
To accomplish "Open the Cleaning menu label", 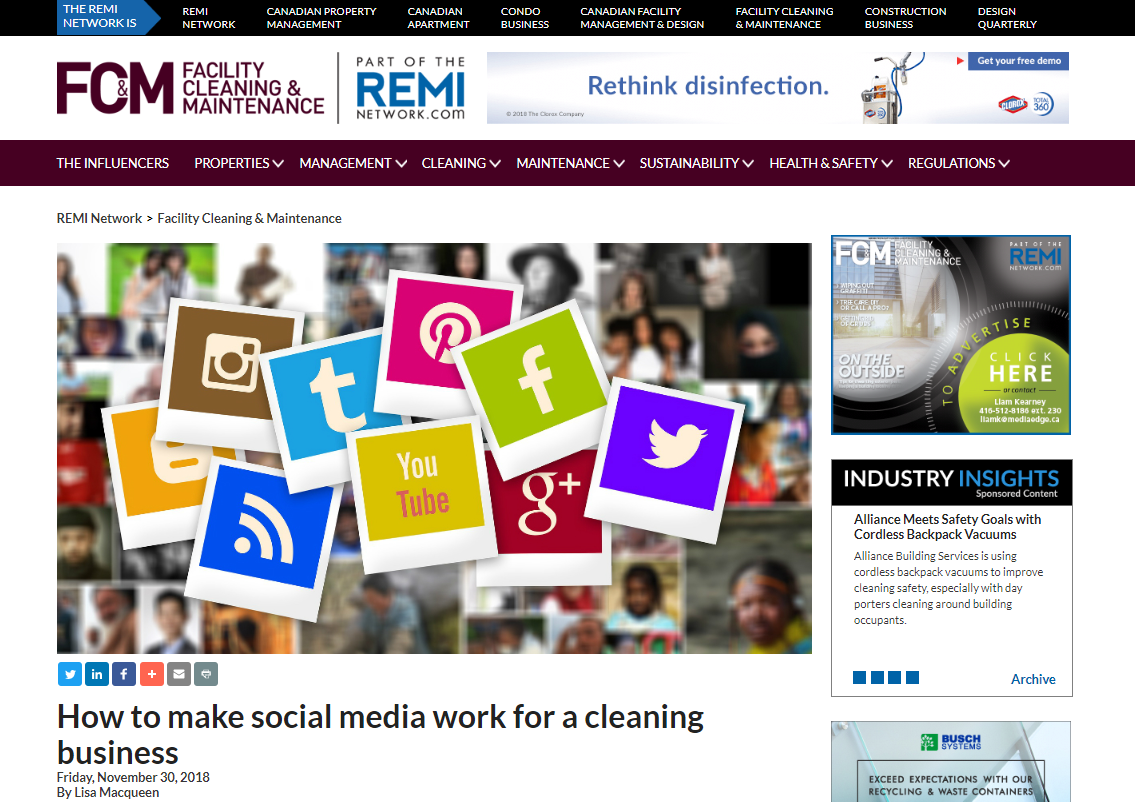I will coord(454,164).
